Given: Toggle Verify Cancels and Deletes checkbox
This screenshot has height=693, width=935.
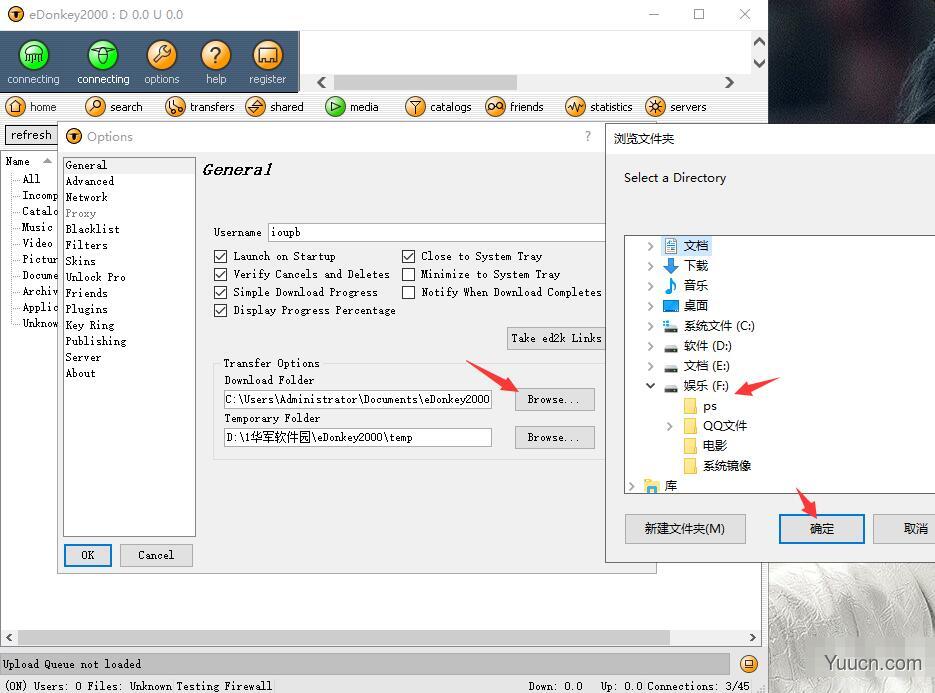Looking at the screenshot, I should 221,274.
